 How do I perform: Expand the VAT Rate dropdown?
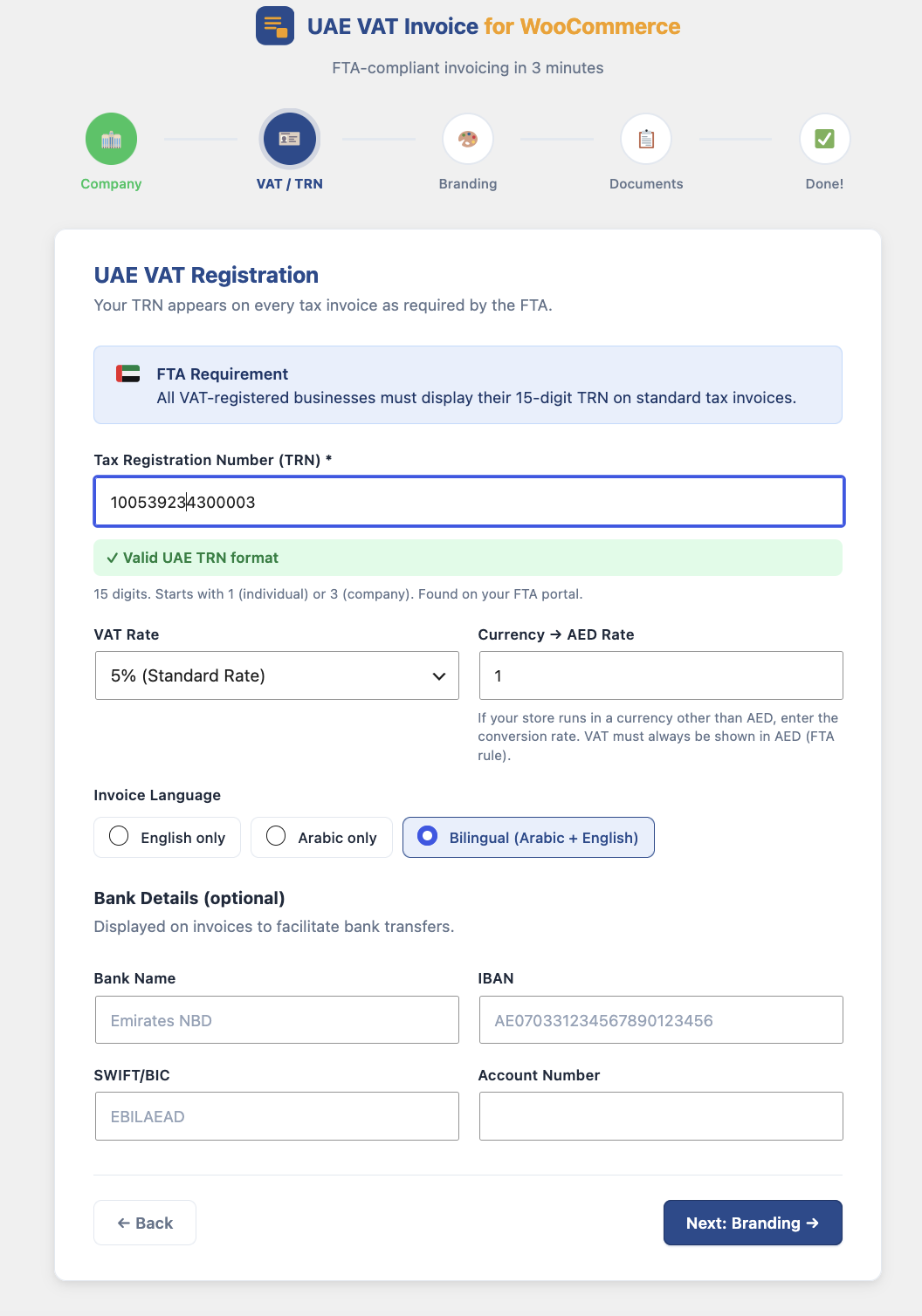[x=277, y=675]
